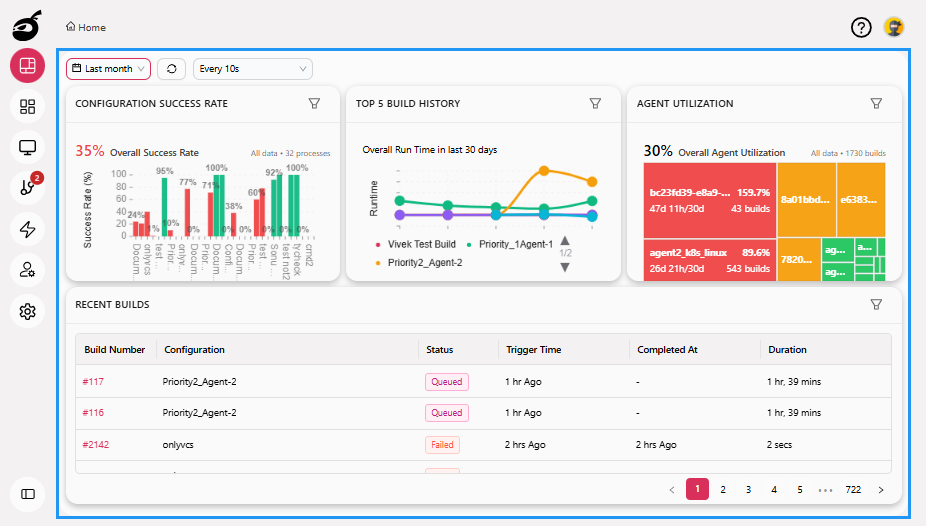The image size is (926, 526).
Task: Open the dashboard icon in sidebar
Action: 28,66
